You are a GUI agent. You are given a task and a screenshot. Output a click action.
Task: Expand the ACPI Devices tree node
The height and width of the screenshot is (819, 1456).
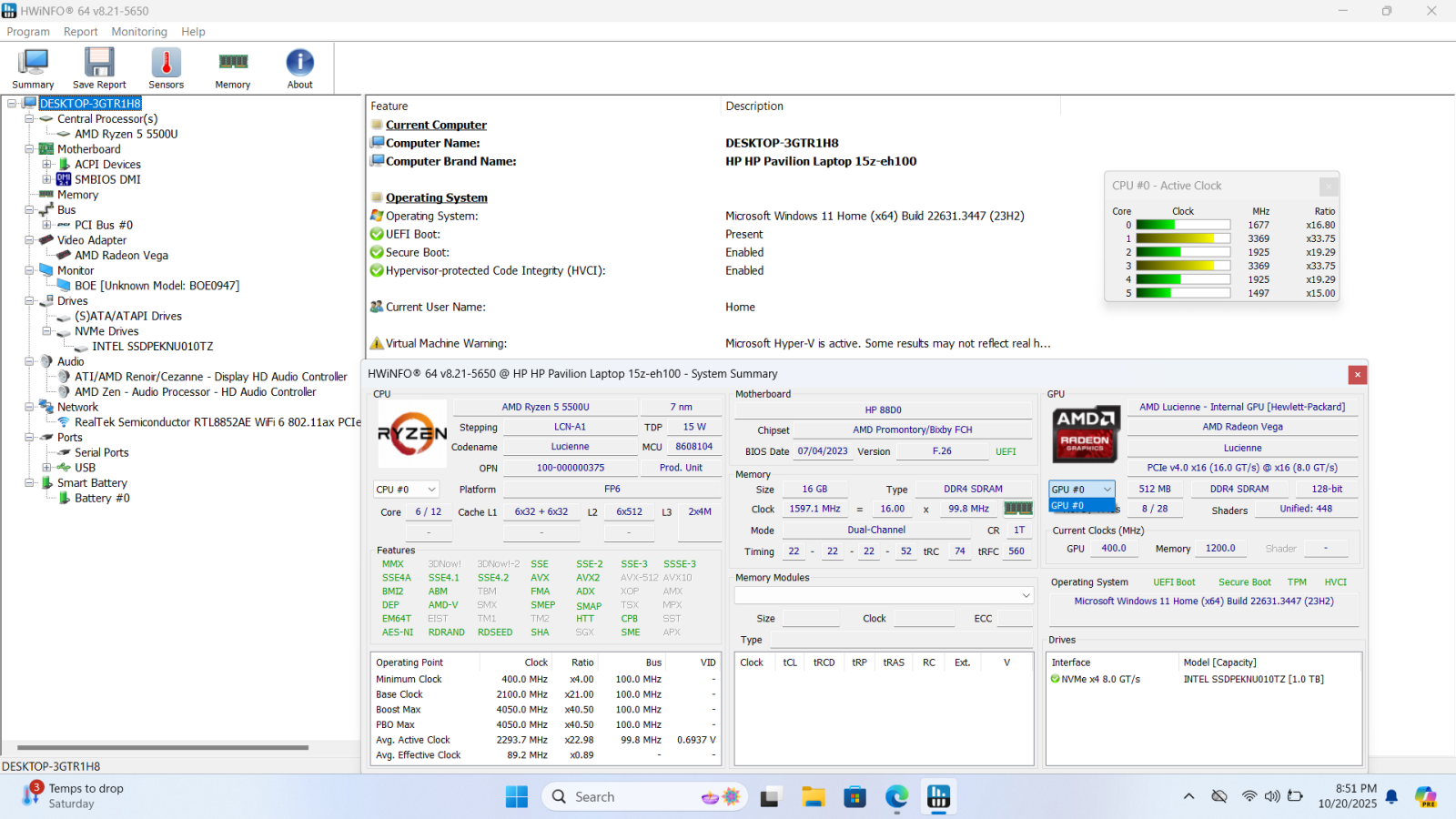click(46, 165)
